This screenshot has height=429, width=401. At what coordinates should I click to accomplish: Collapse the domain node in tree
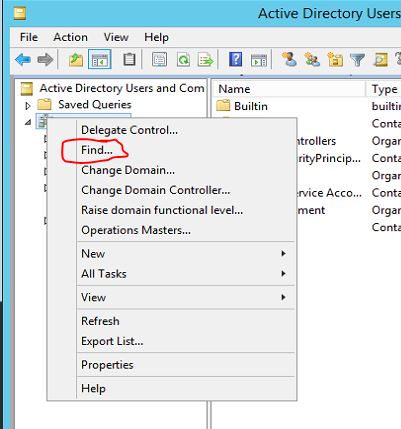coord(28,122)
